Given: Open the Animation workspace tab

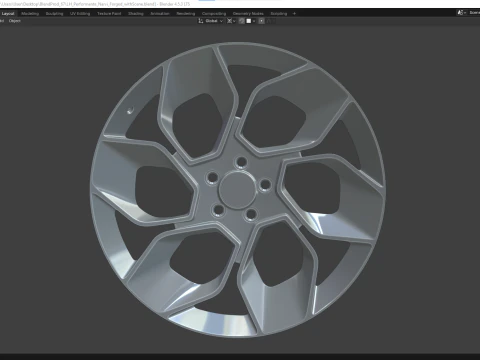Looking at the screenshot, I should [160, 14].
